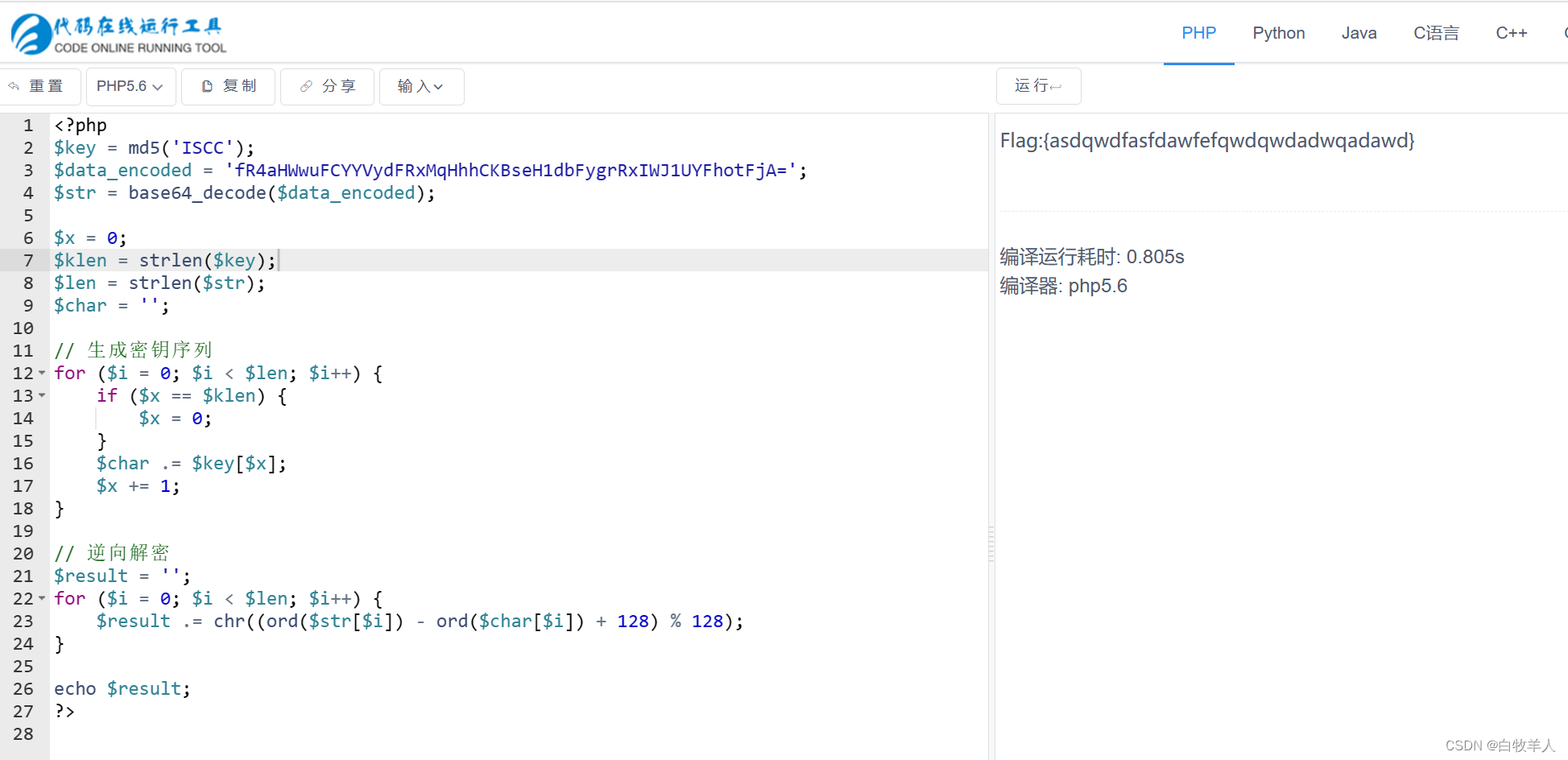
Task: Switch to the Java tab
Action: pyautogui.click(x=1359, y=33)
